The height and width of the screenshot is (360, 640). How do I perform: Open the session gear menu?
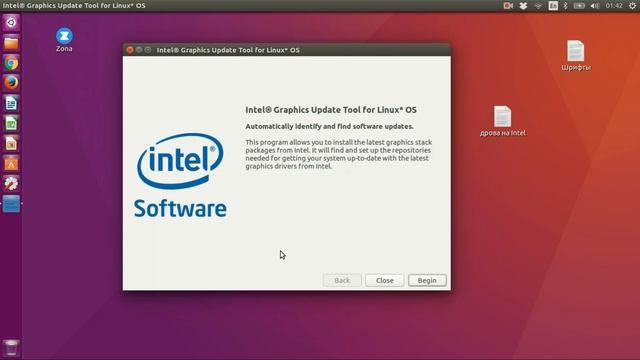pos(632,6)
